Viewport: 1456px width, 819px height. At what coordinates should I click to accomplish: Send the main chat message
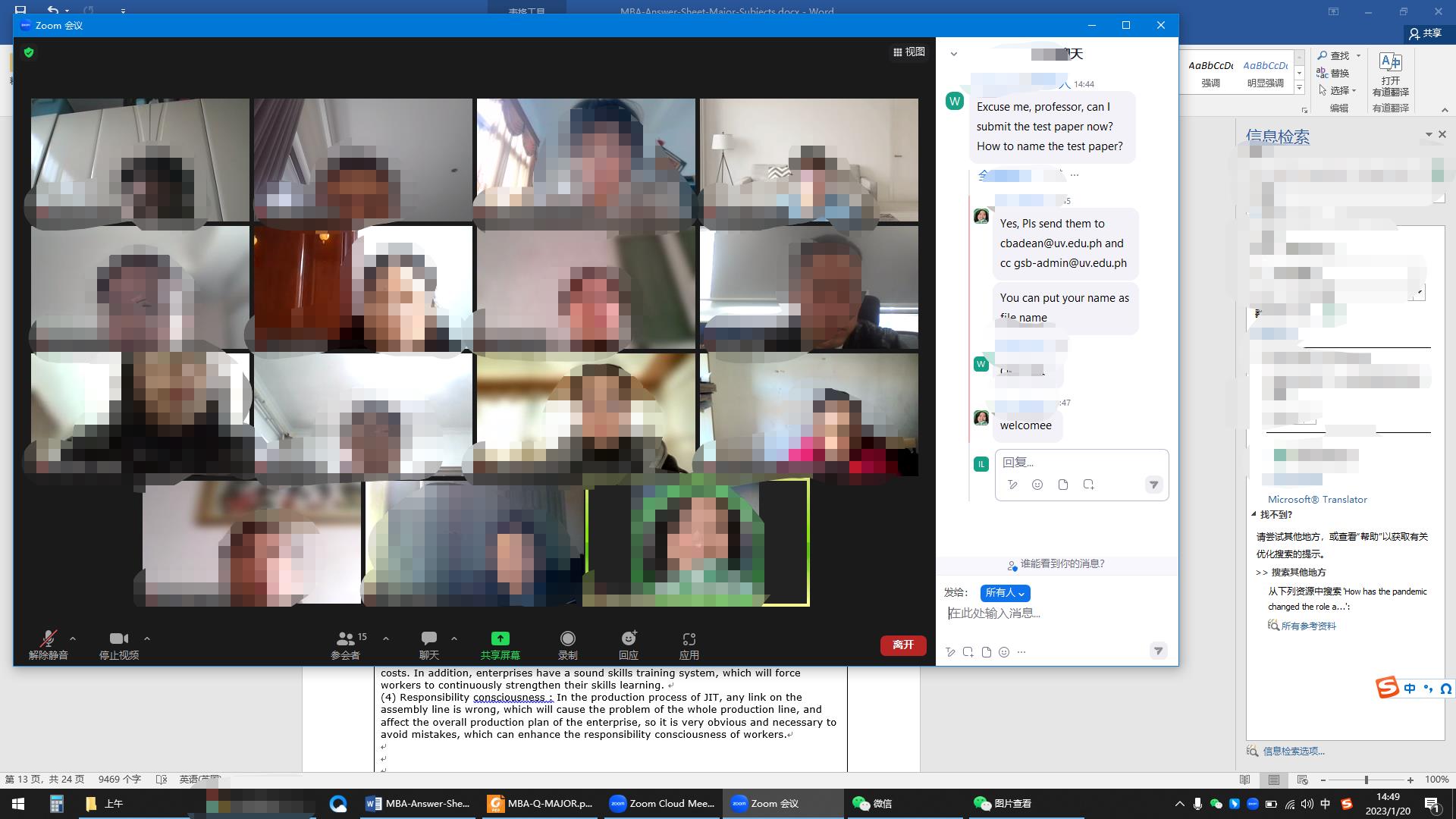pyautogui.click(x=1158, y=651)
